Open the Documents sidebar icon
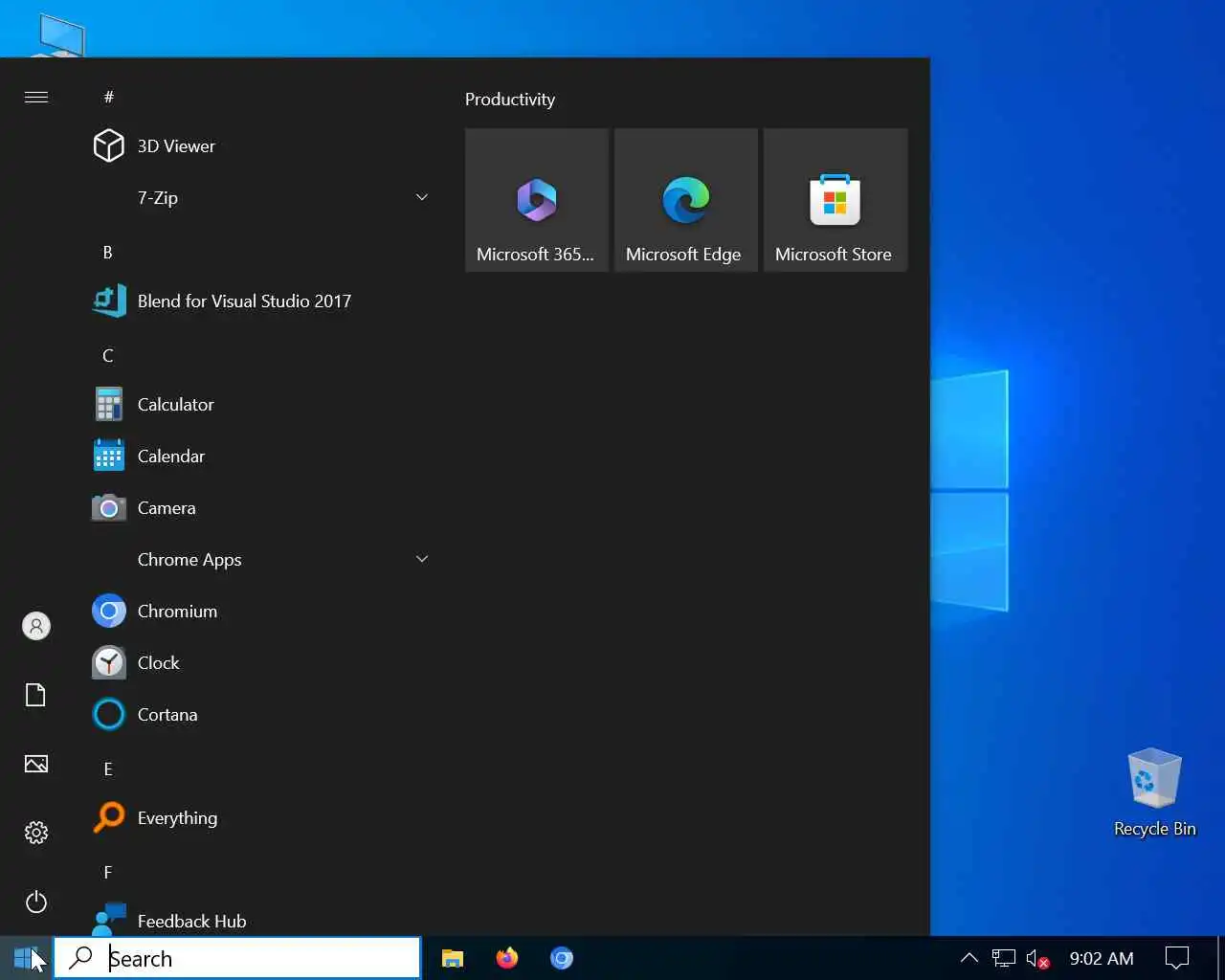 36,695
